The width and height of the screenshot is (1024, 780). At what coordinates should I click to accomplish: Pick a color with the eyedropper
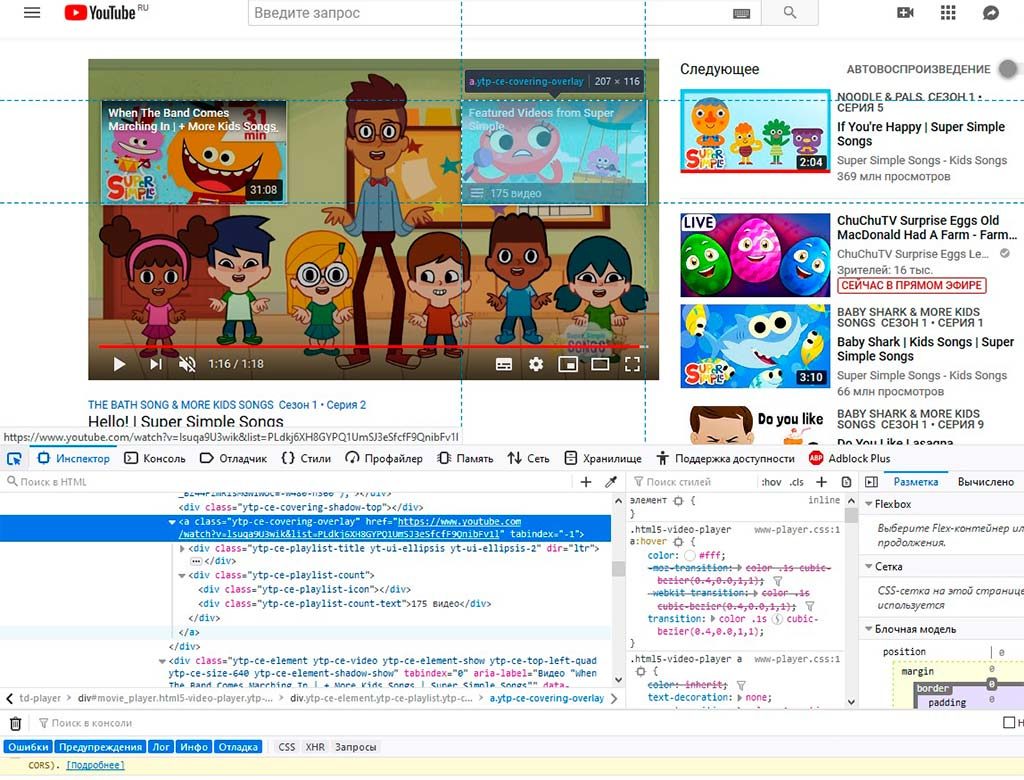(x=611, y=481)
